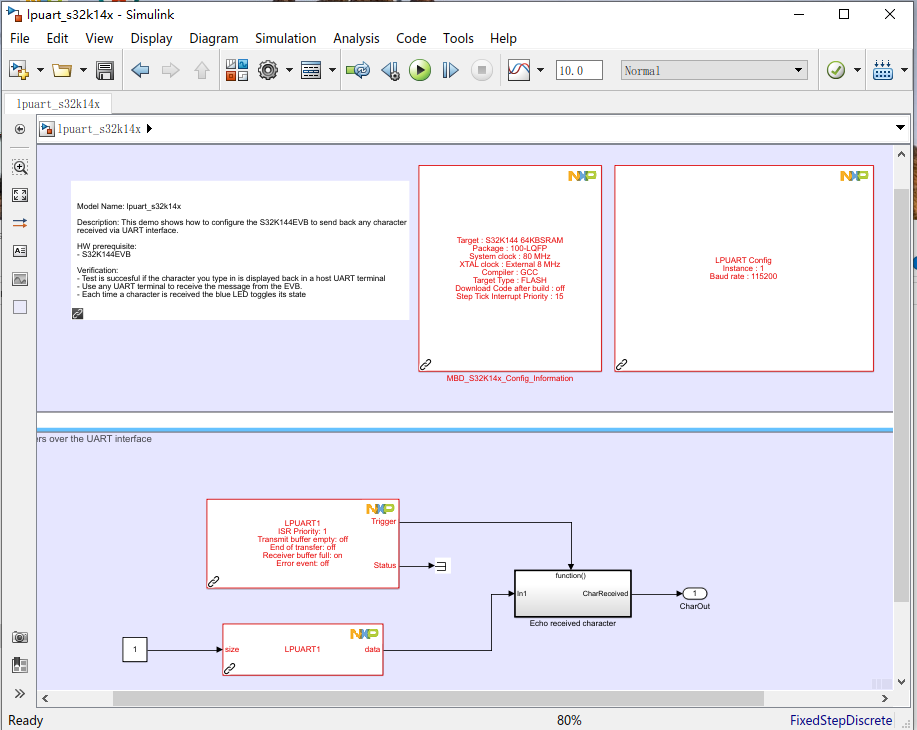Viewport: 917px width, 730px height.
Task: Click the Step Back button
Action: point(390,70)
